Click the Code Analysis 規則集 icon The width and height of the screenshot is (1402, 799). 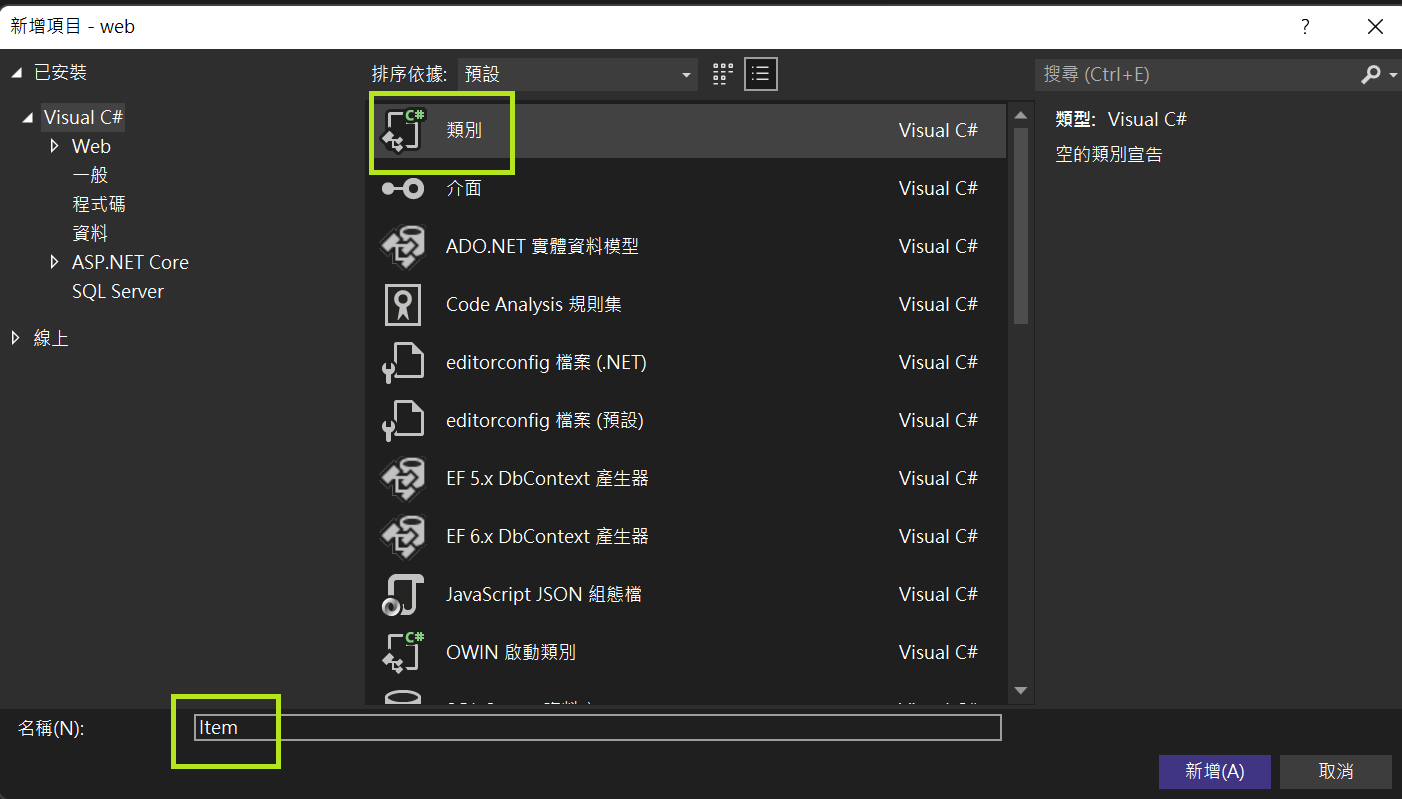[x=403, y=304]
